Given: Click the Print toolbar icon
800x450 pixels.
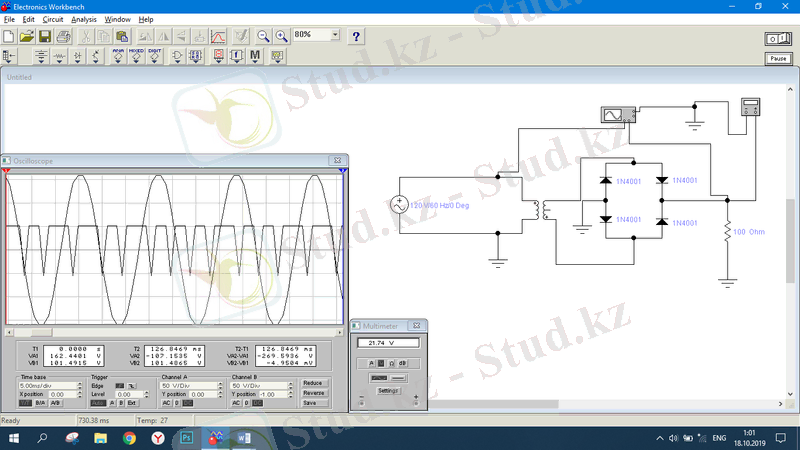Looking at the screenshot, I should [x=63, y=36].
